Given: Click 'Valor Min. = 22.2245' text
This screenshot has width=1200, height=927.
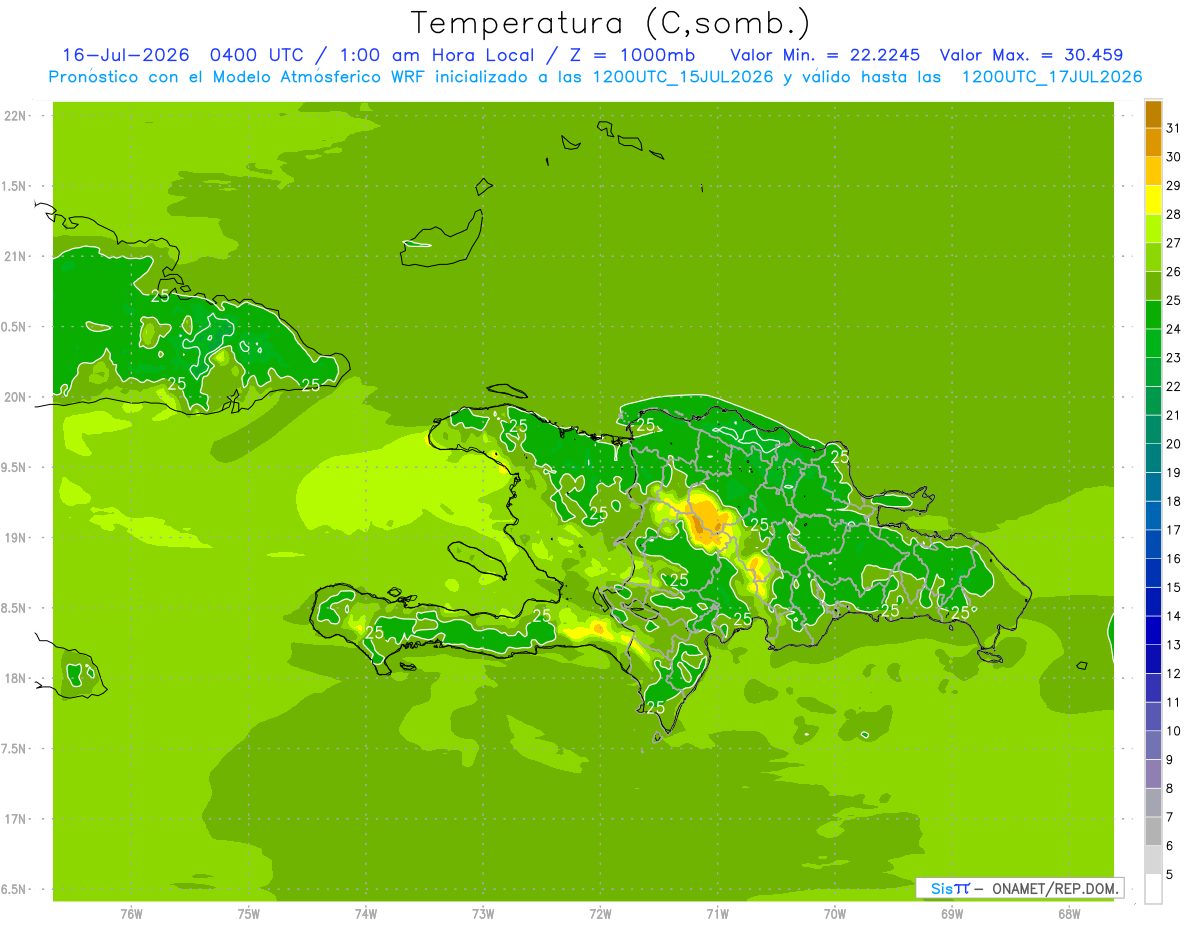Looking at the screenshot, I should click(x=825, y=55).
